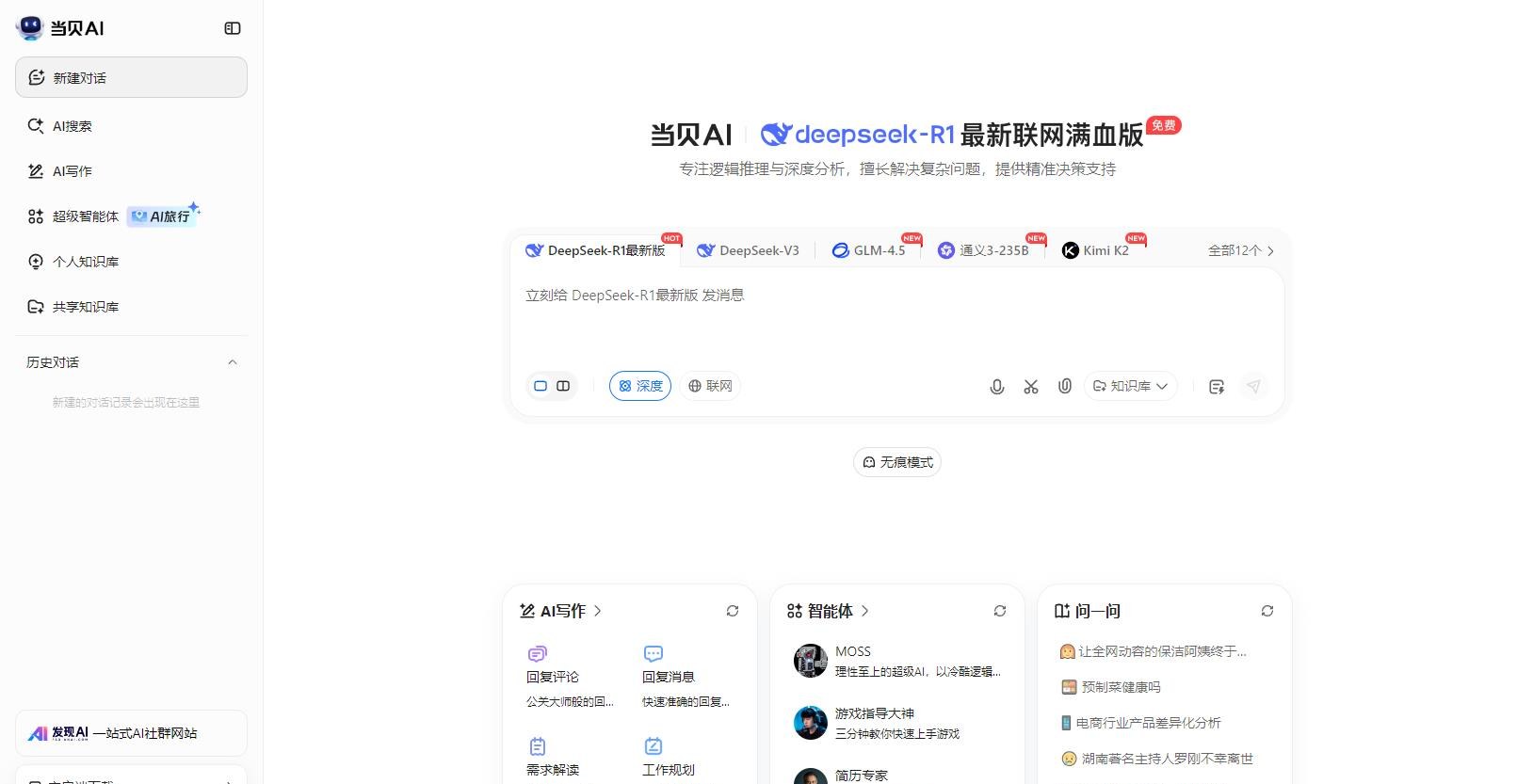
Task: Click the prompt template icon beside send
Action: click(1217, 387)
